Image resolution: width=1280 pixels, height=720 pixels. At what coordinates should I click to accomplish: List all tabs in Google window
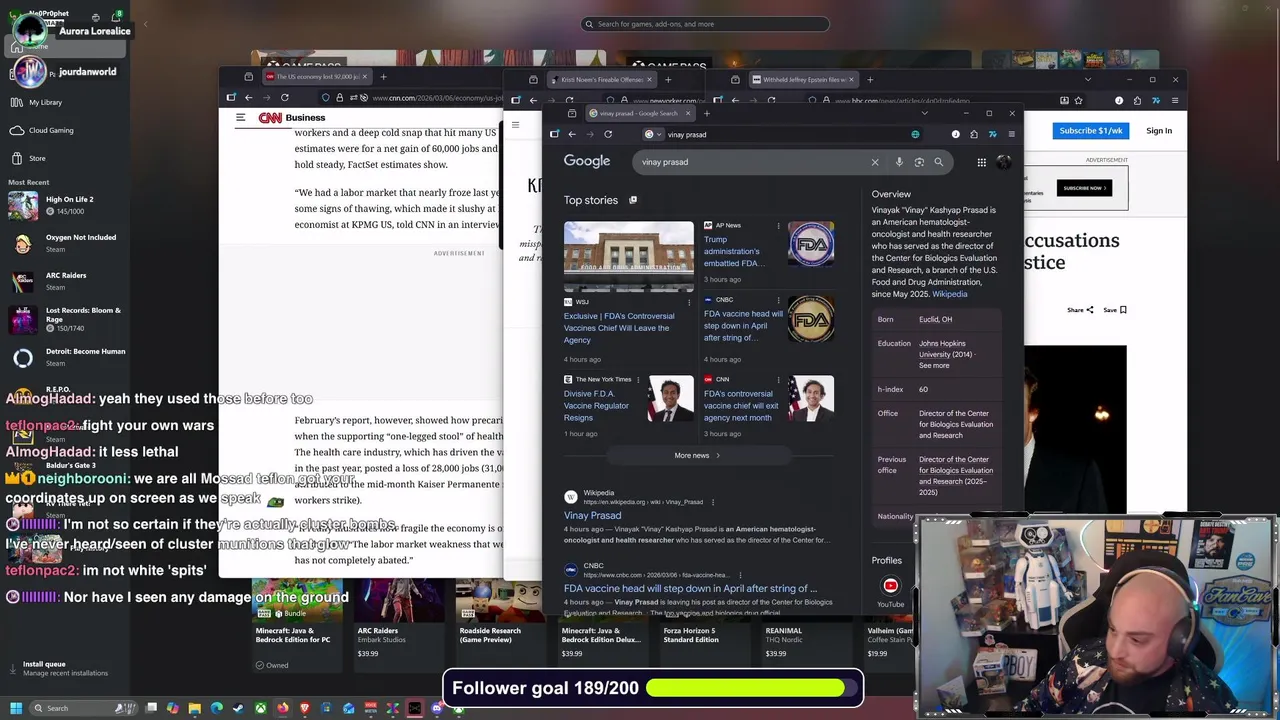pos(924,113)
